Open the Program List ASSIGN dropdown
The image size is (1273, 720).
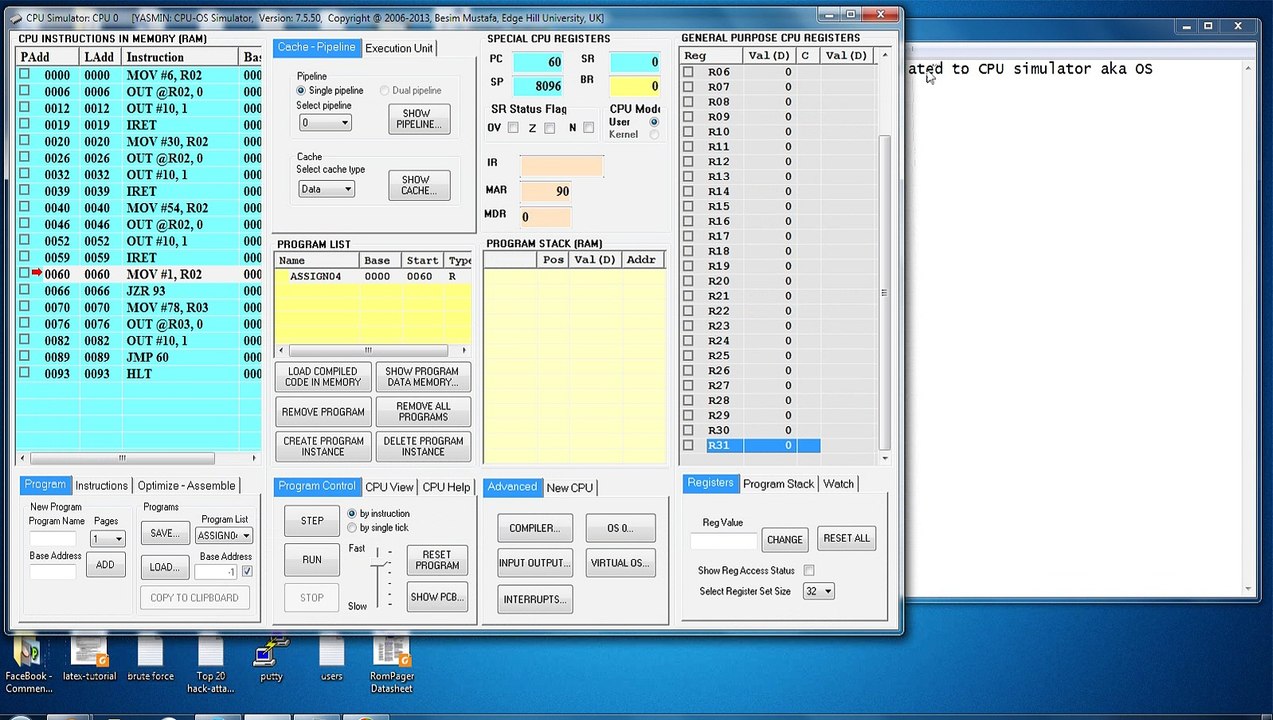tap(224, 536)
